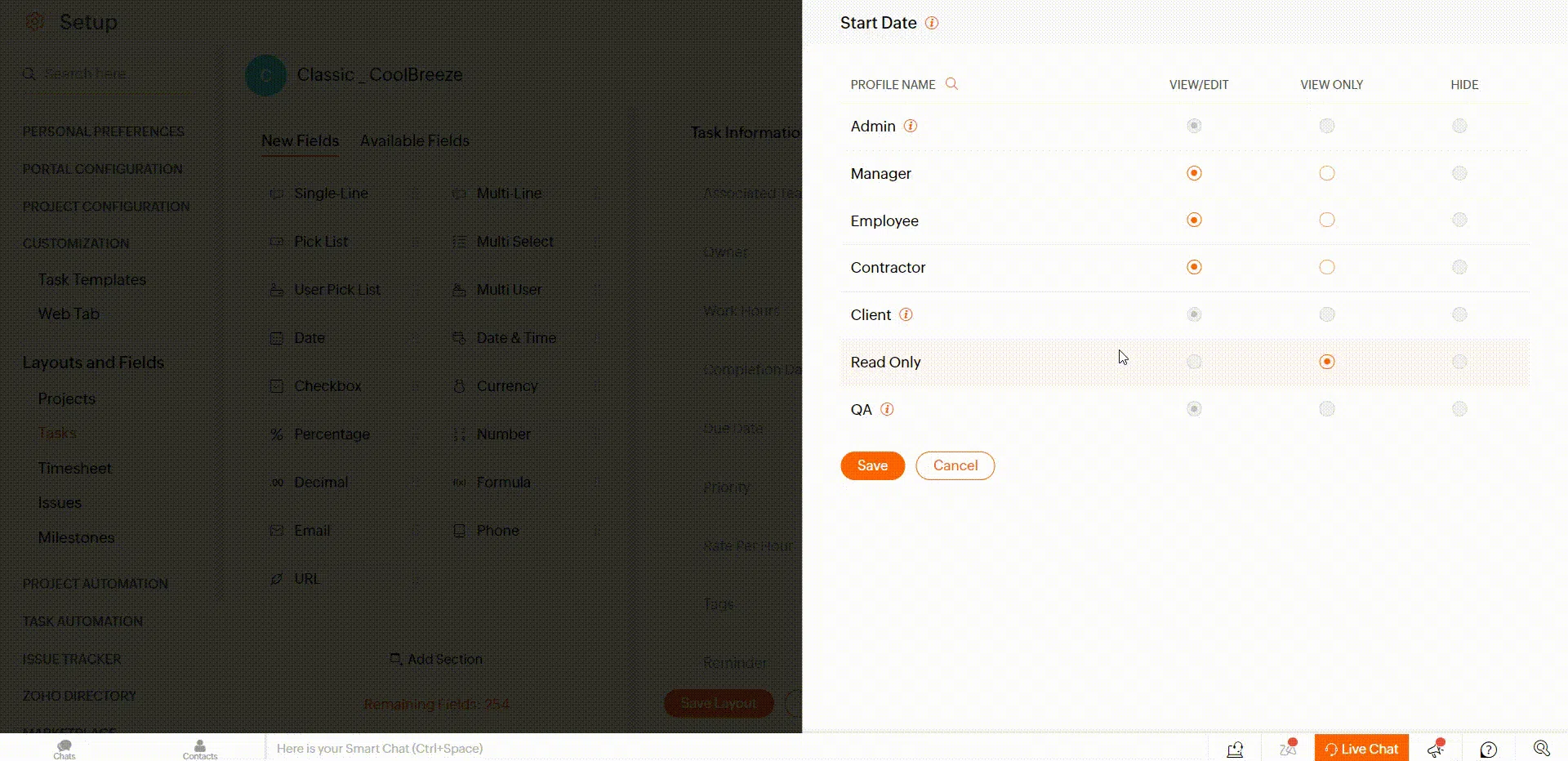Save the field permission changes
1568x761 pixels.
872,465
